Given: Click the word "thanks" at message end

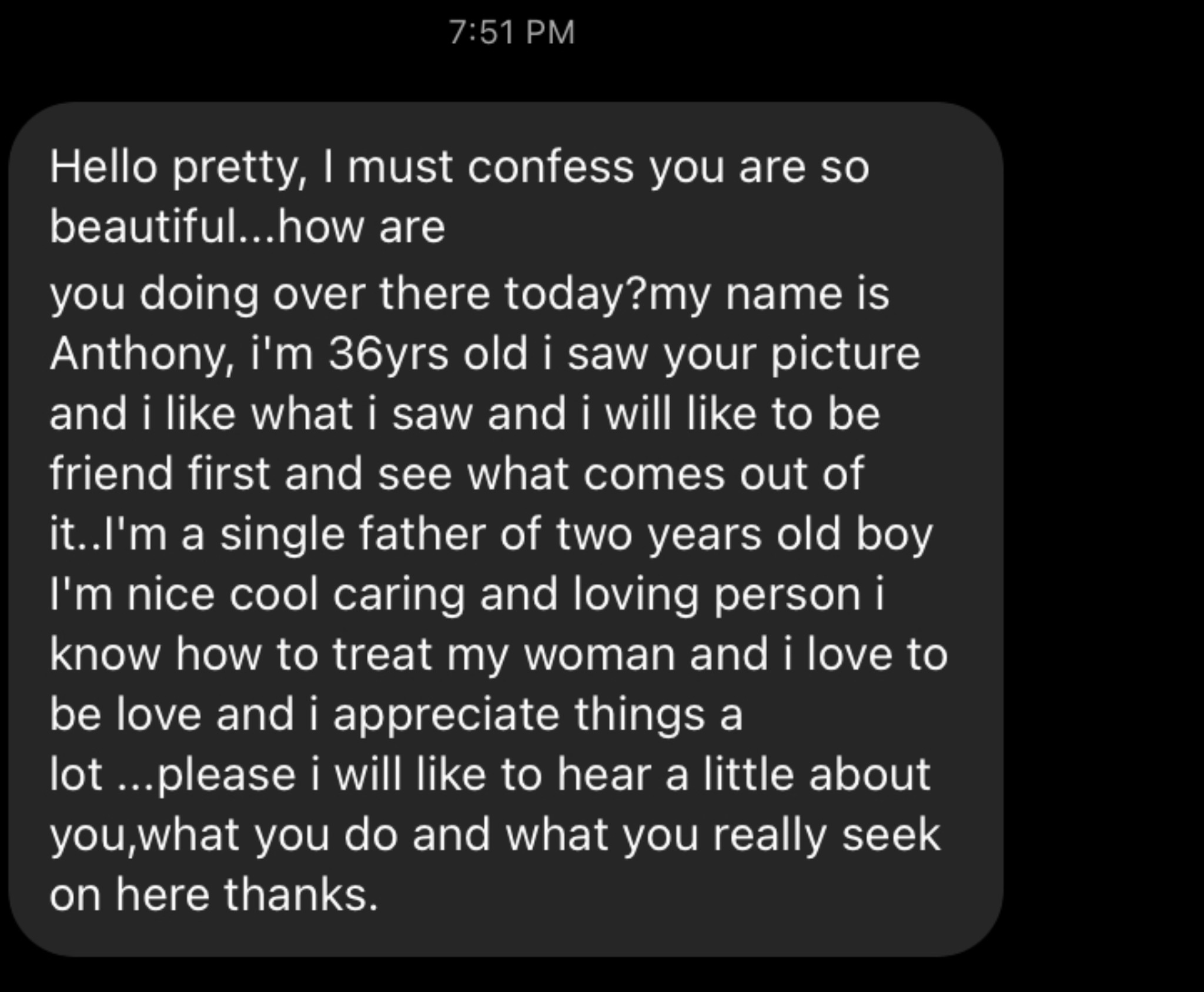Looking at the screenshot, I should [300, 894].
